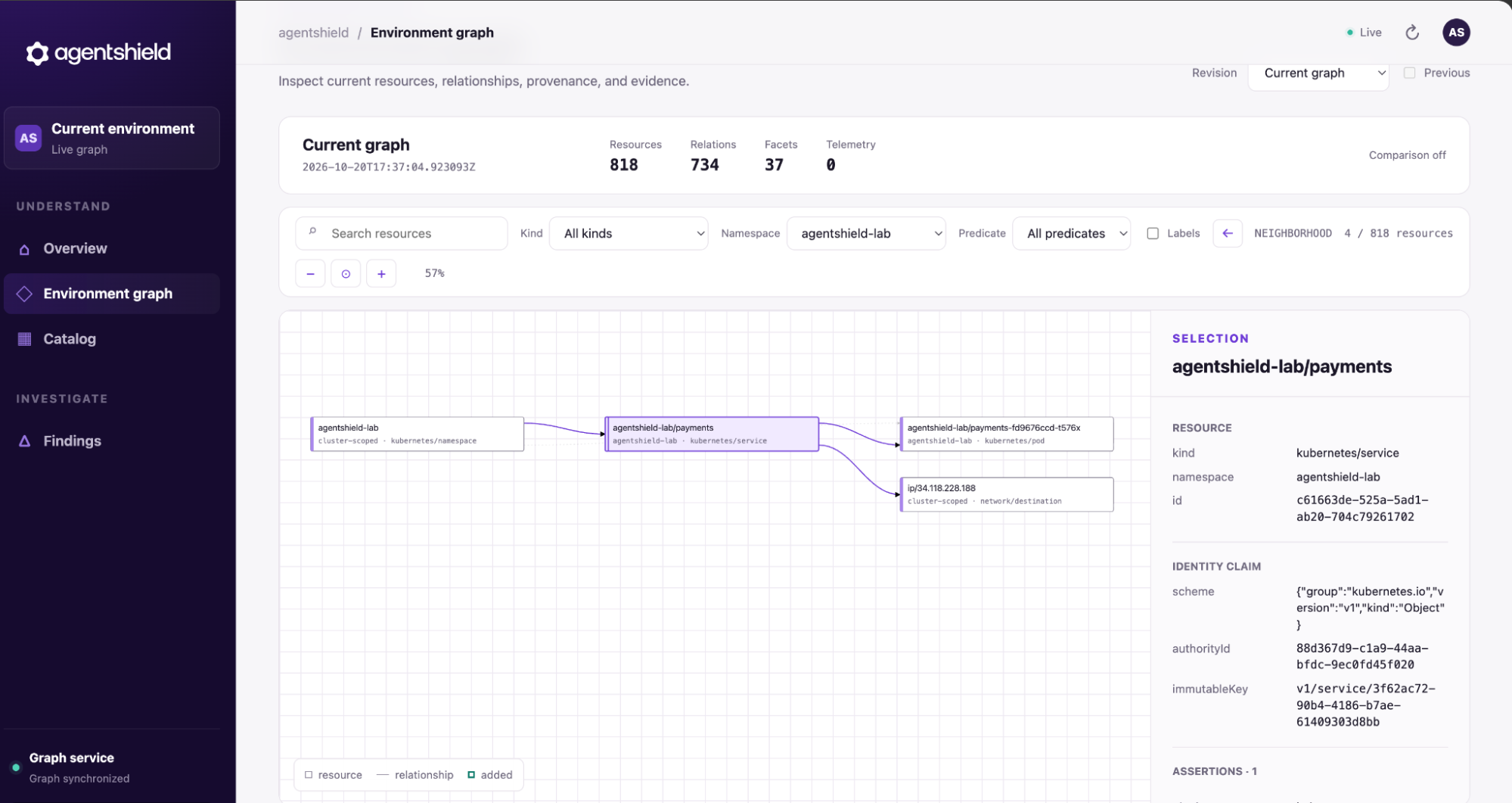Click the Environment graph diamond icon
This screenshot has height=803, width=1512.
point(24,294)
